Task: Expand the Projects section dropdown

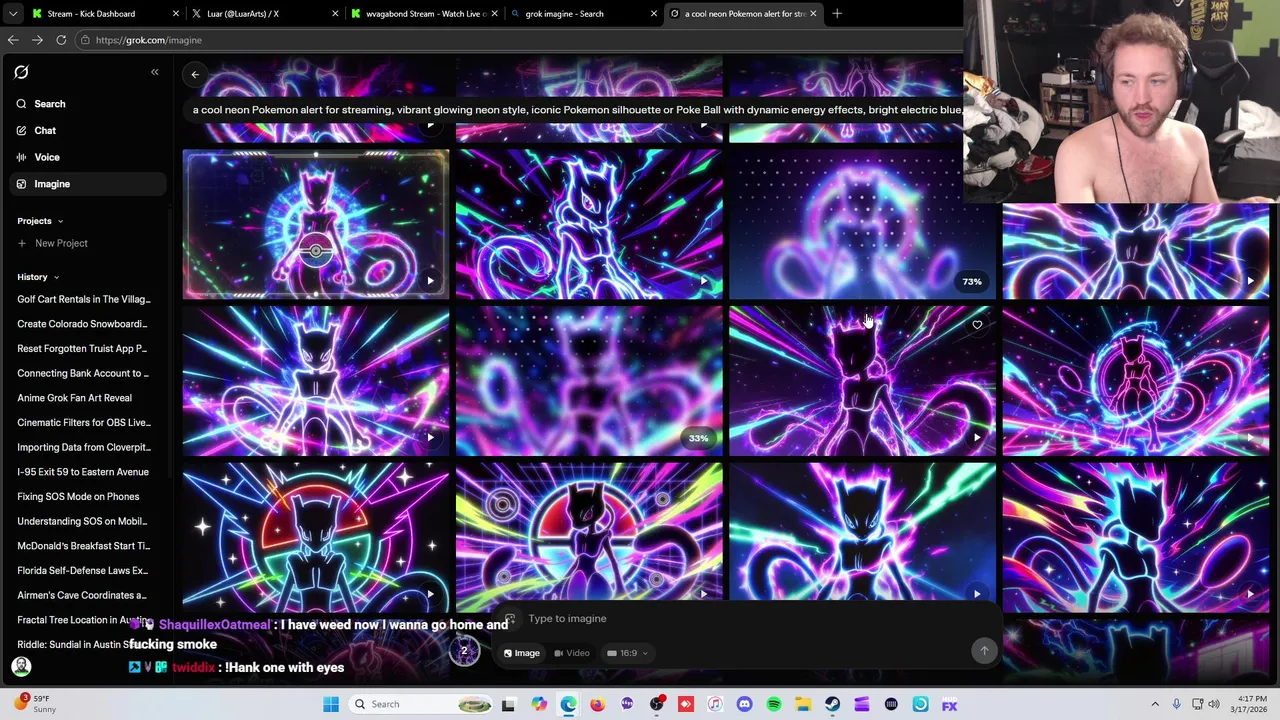Action: (60, 221)
